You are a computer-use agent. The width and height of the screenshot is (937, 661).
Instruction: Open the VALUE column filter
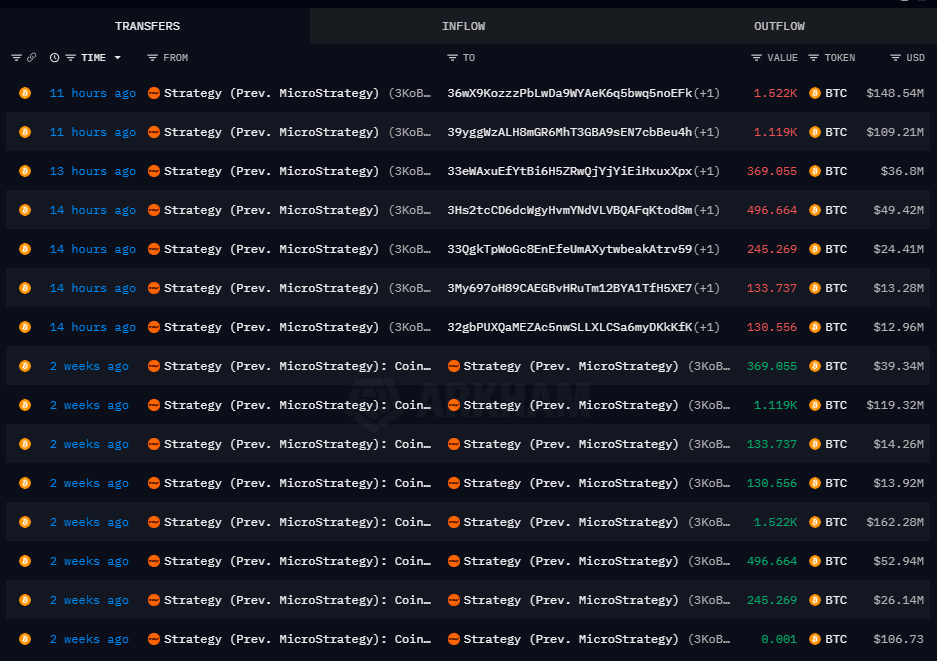pos(757,57)
